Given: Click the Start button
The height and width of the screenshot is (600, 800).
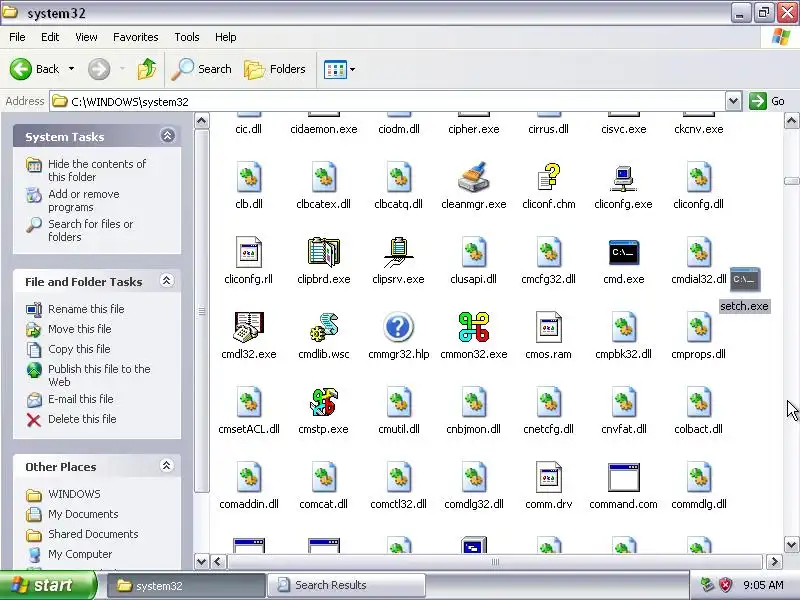Looking at the screenshot, I should coord(48,585).
